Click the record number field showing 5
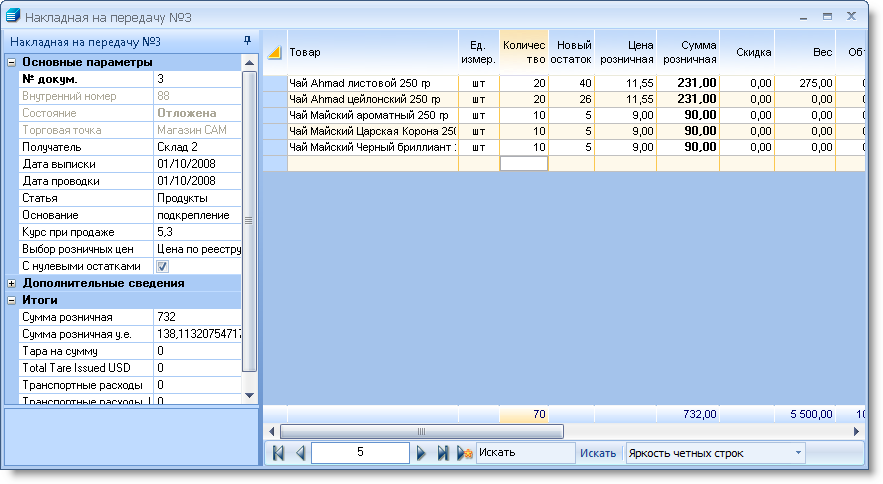The image size is (883, 484). click(x=360, y=452)
